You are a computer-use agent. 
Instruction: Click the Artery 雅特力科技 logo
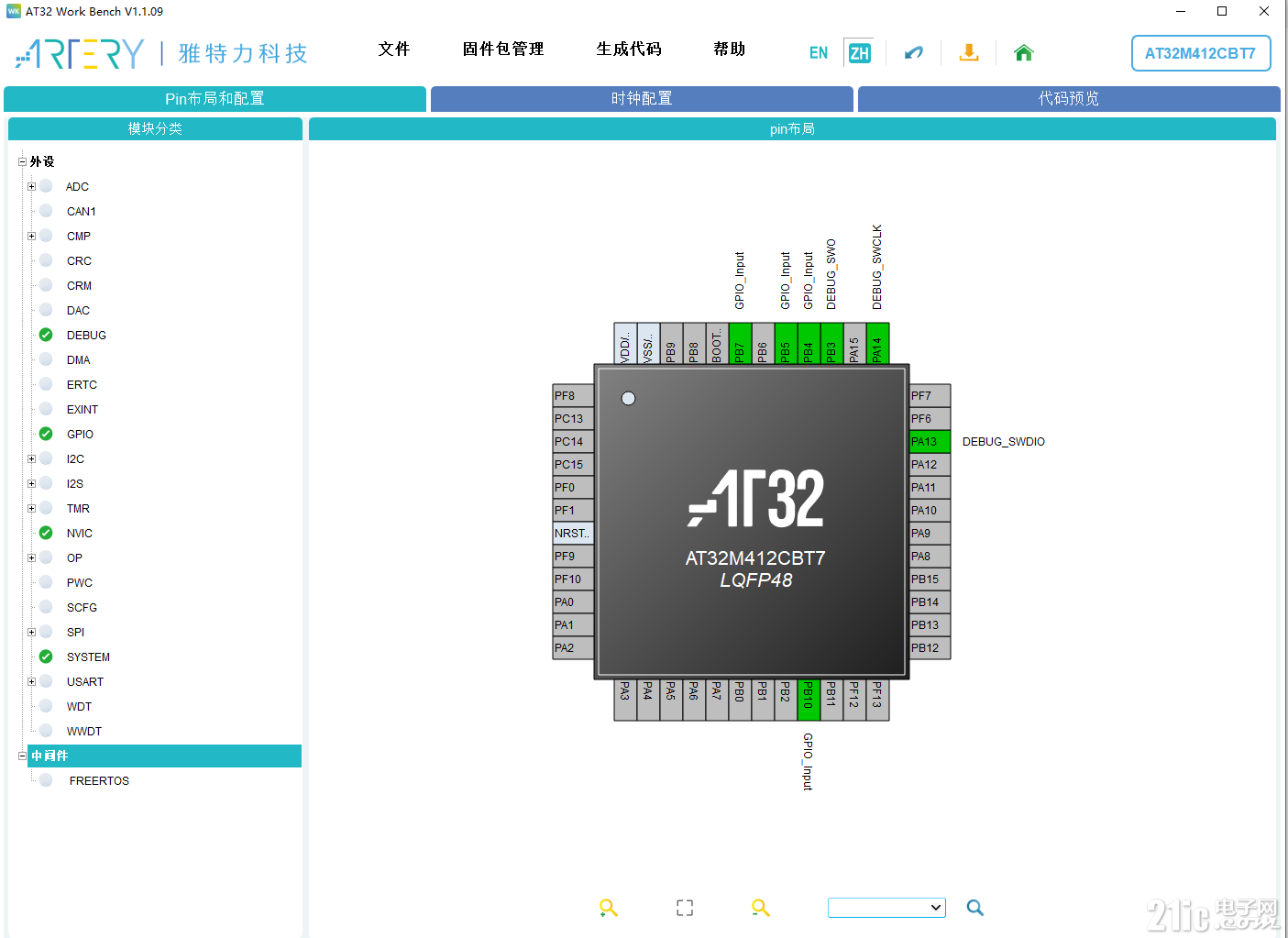[x=161, y=53]
